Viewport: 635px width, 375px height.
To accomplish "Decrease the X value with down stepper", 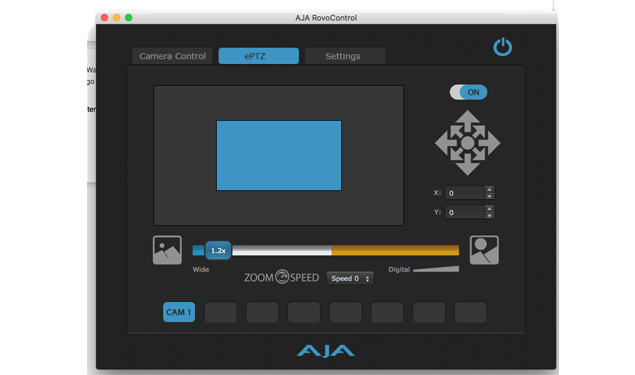I will pos(489,196).
